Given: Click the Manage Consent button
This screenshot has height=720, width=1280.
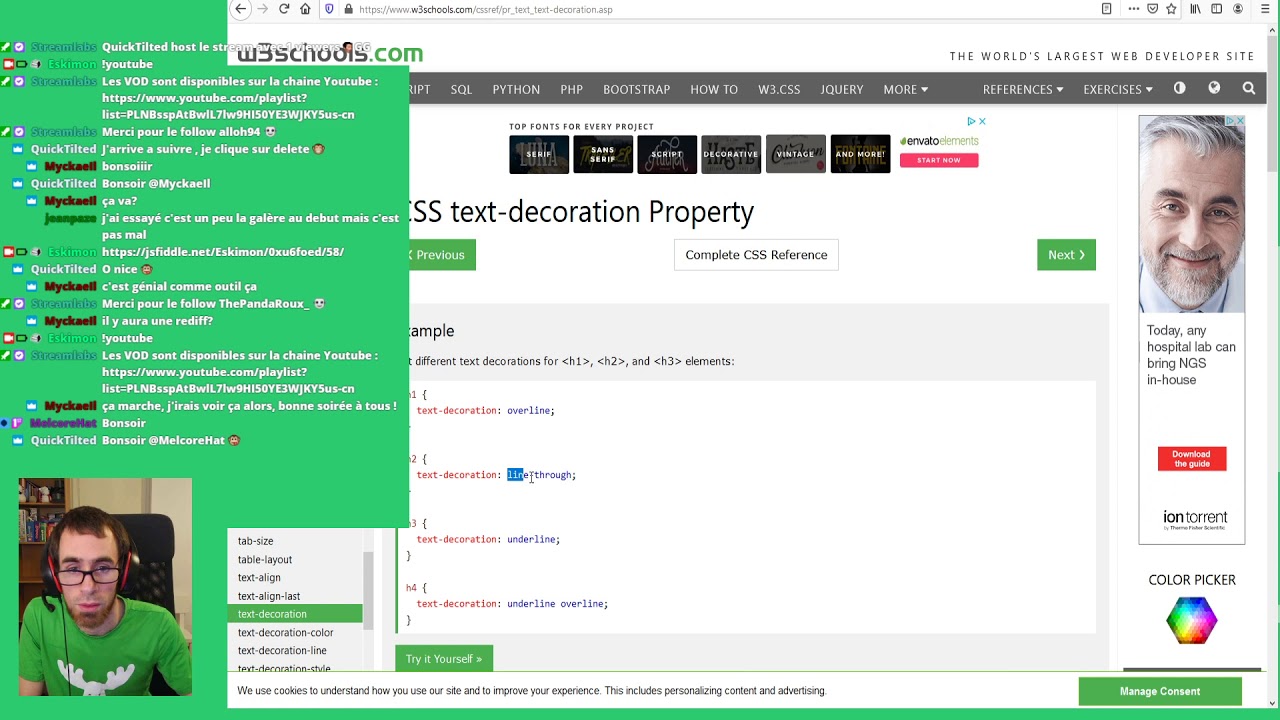Looking at the screenshot, I should click(1160, 691).
